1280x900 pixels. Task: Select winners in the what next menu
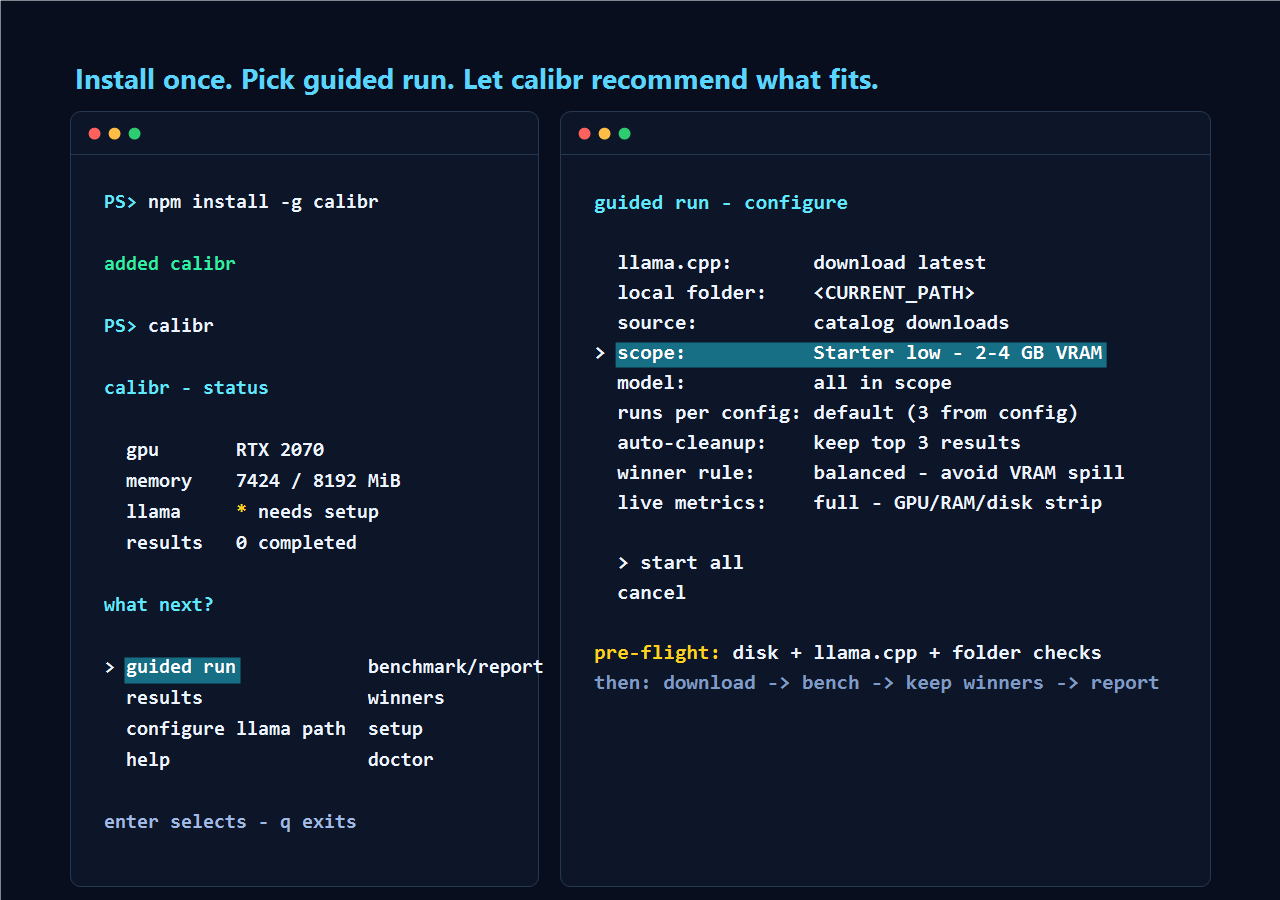406,698
